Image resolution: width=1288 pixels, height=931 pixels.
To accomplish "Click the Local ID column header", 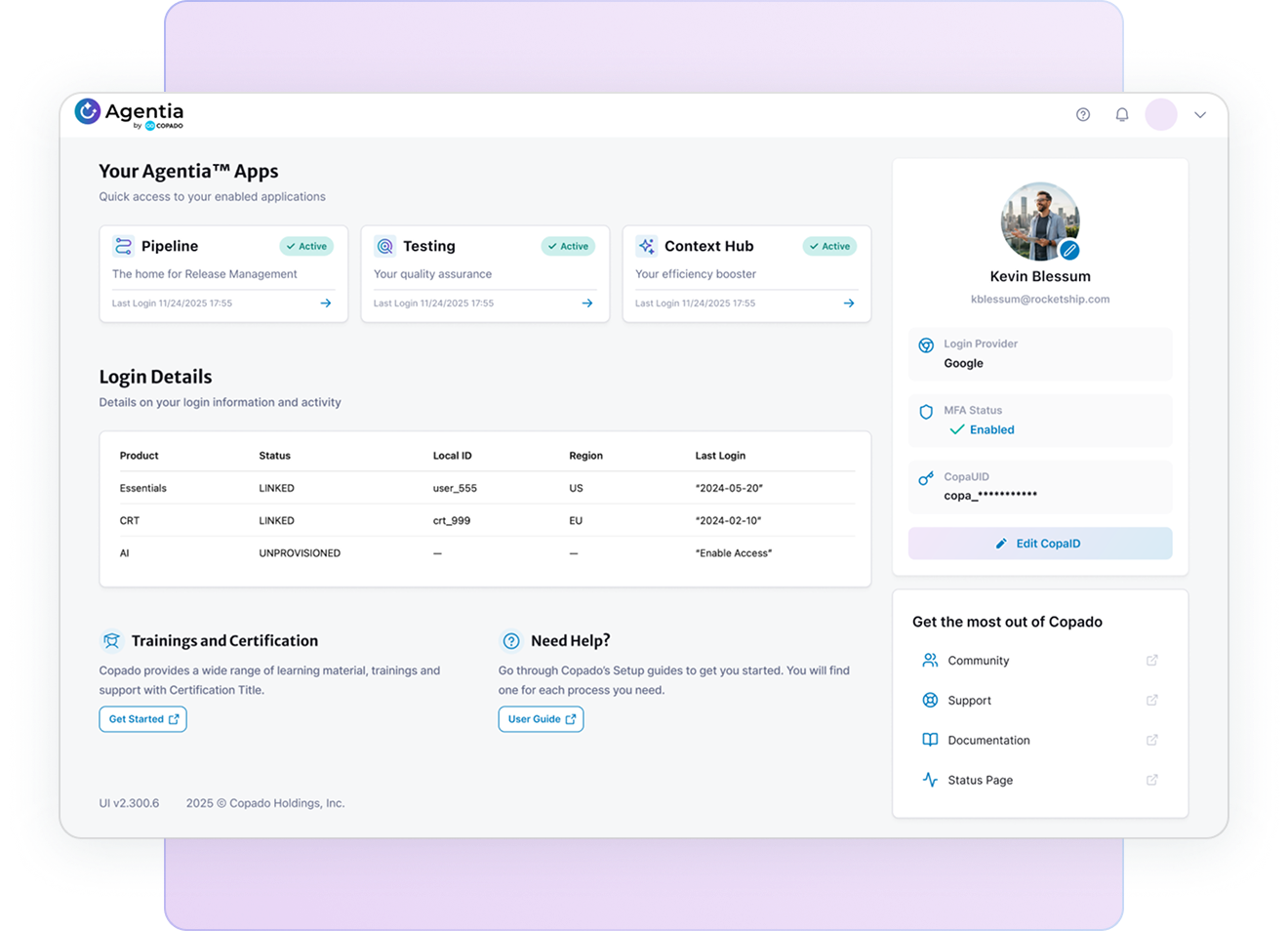I will [452, 456].
